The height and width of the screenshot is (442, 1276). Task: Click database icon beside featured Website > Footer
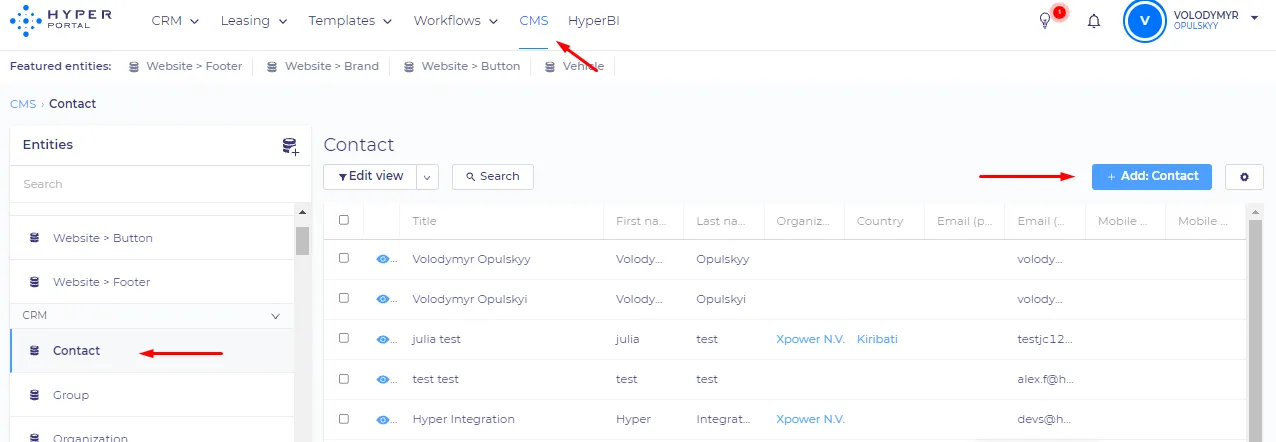[134, 66]
